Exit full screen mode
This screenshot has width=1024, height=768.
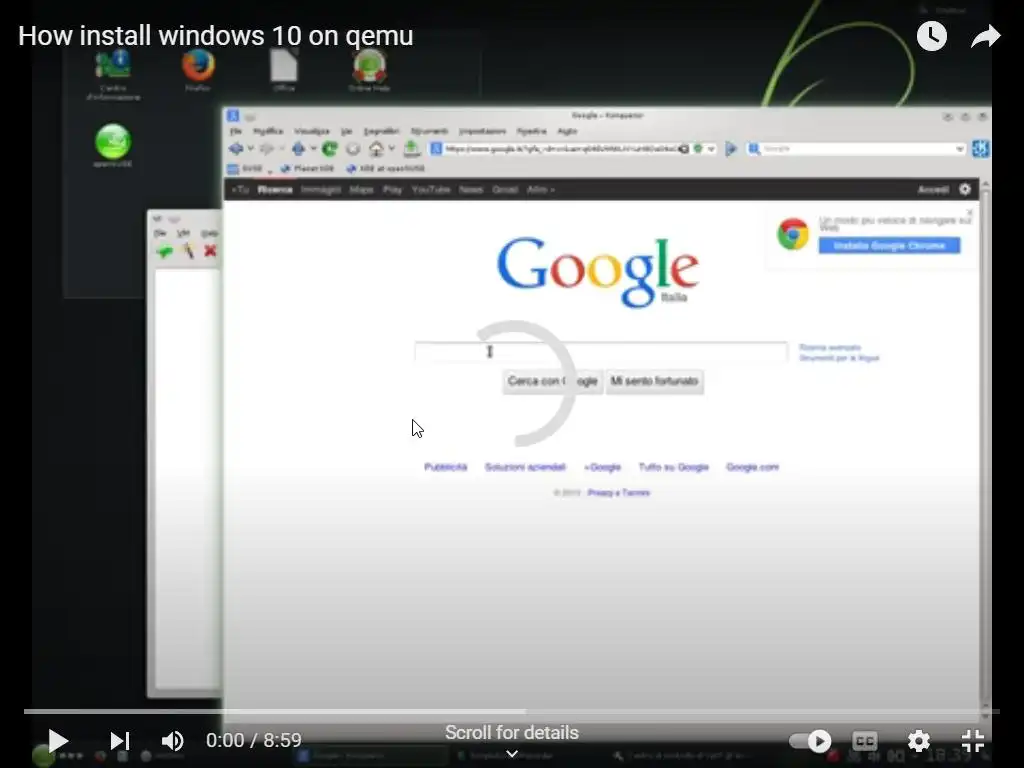pyautogui.click(x=973, y=741)
